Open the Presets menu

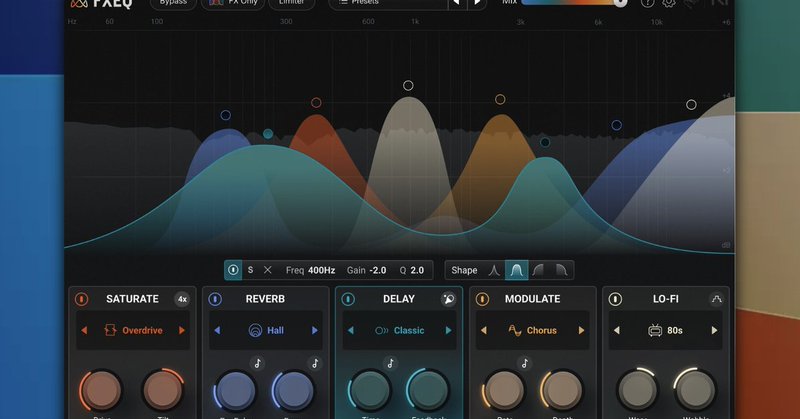tap(388, 3)
